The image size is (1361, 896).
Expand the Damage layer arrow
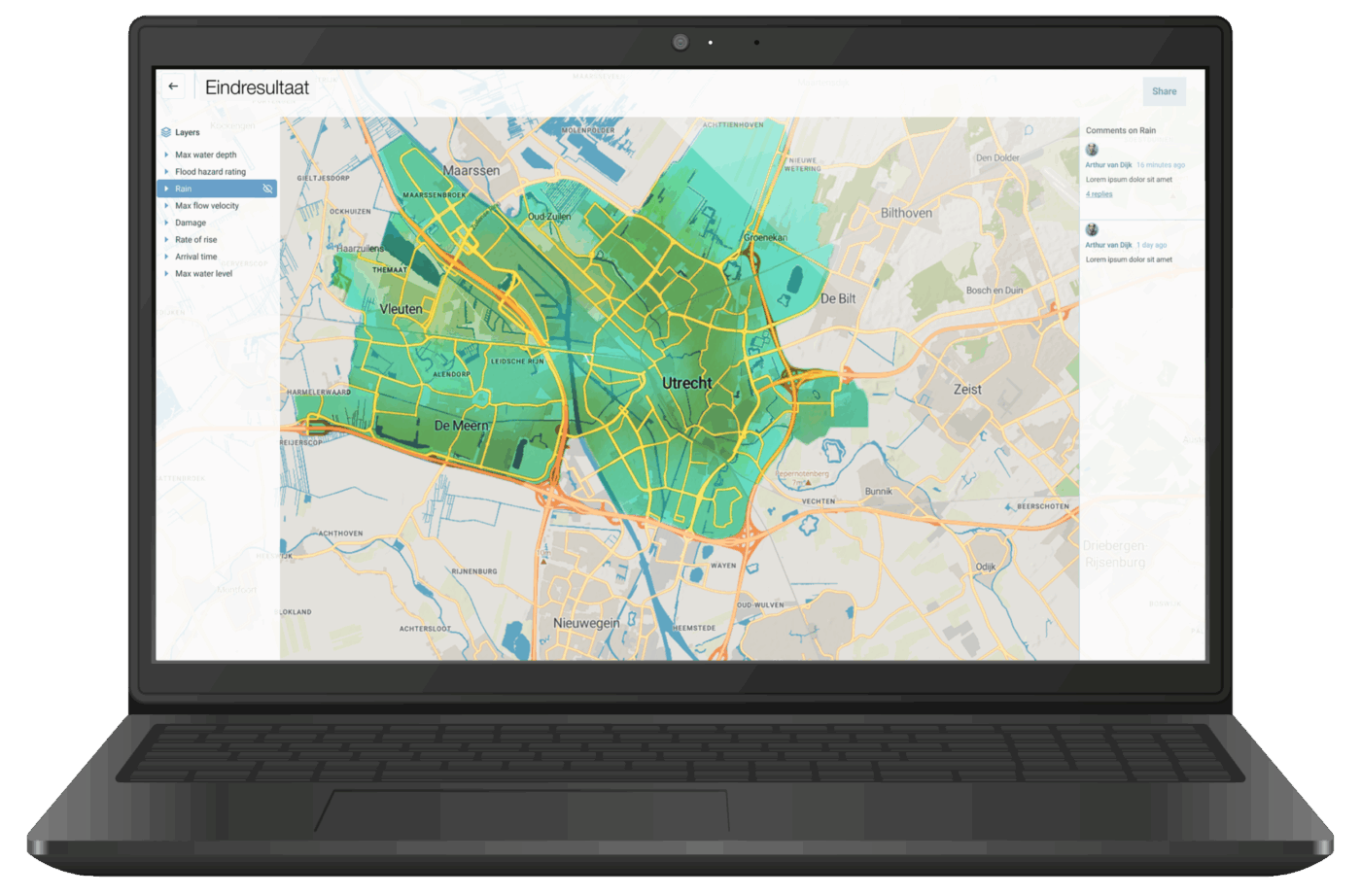pos(166,223)
